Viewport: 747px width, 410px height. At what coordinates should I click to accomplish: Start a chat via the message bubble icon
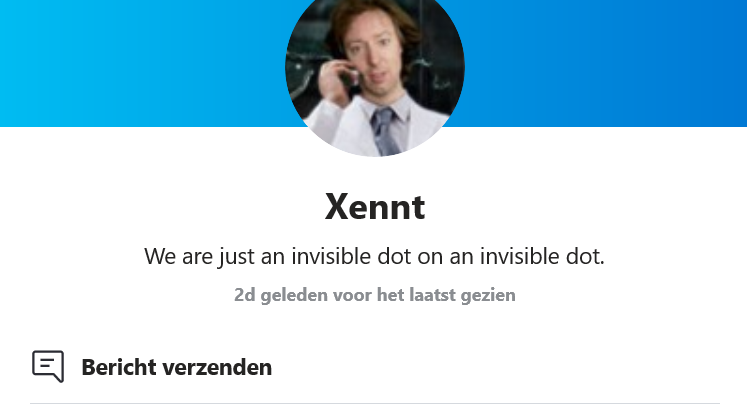click(x=48, y=366)
